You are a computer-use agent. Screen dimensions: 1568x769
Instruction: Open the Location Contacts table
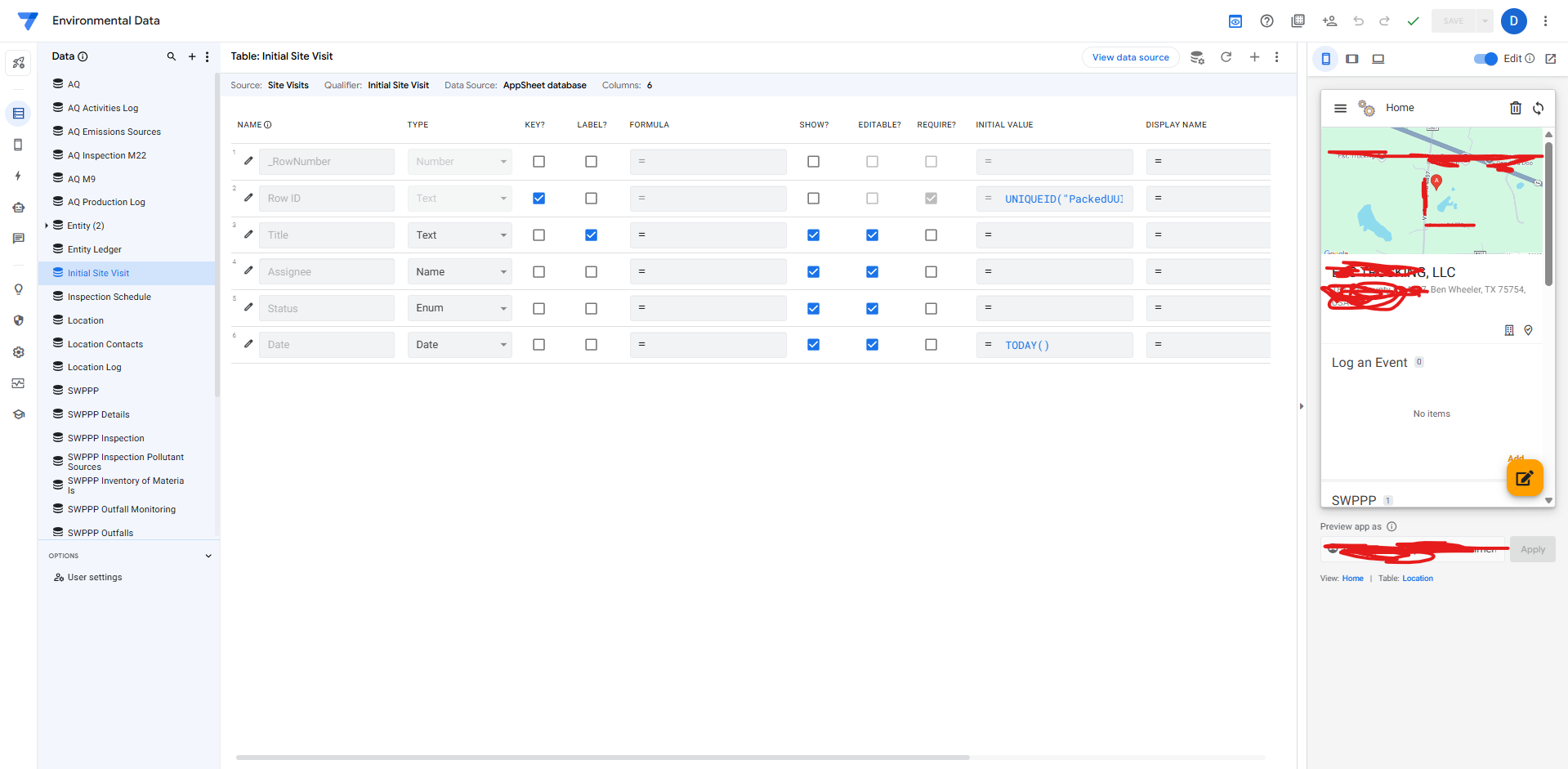[x=105, y=344]
